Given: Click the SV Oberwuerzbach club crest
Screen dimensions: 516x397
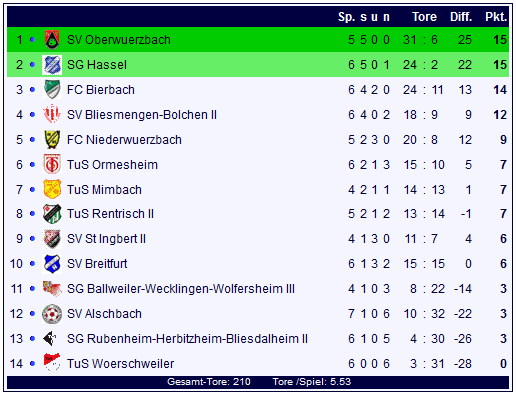Looking at the screenshot, I should click(52, 40).
